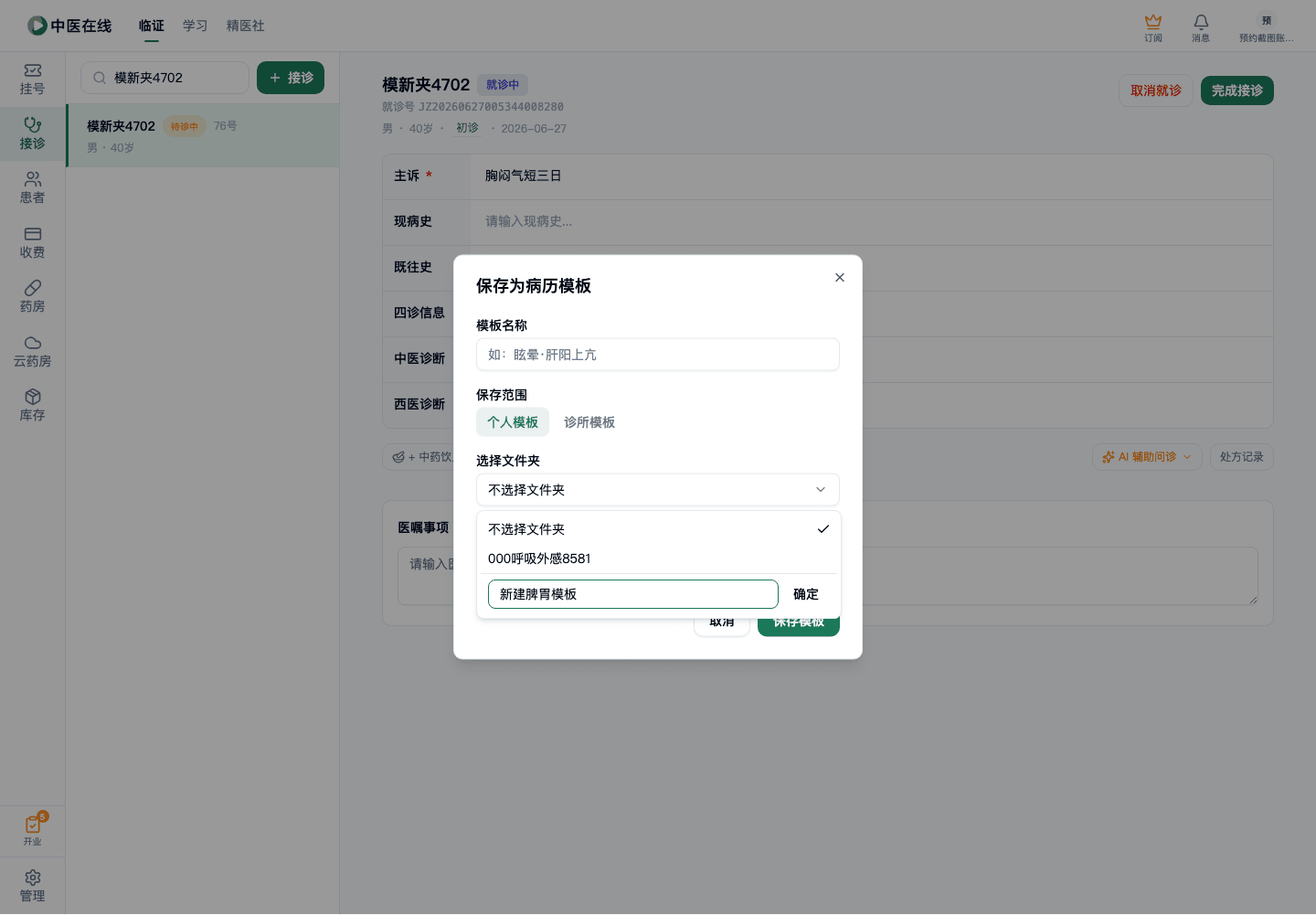The height and width of the screenshot is (915, 1316).
Task: Choose folder 000呼吸外感8581
Action: point(658,559)
